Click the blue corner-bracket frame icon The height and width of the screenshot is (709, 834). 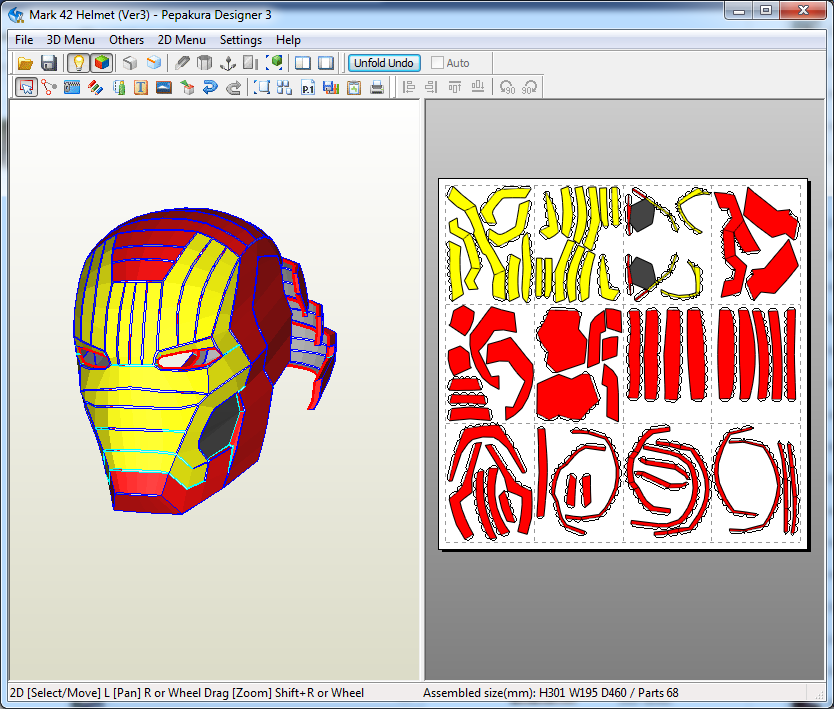point(262,87)
